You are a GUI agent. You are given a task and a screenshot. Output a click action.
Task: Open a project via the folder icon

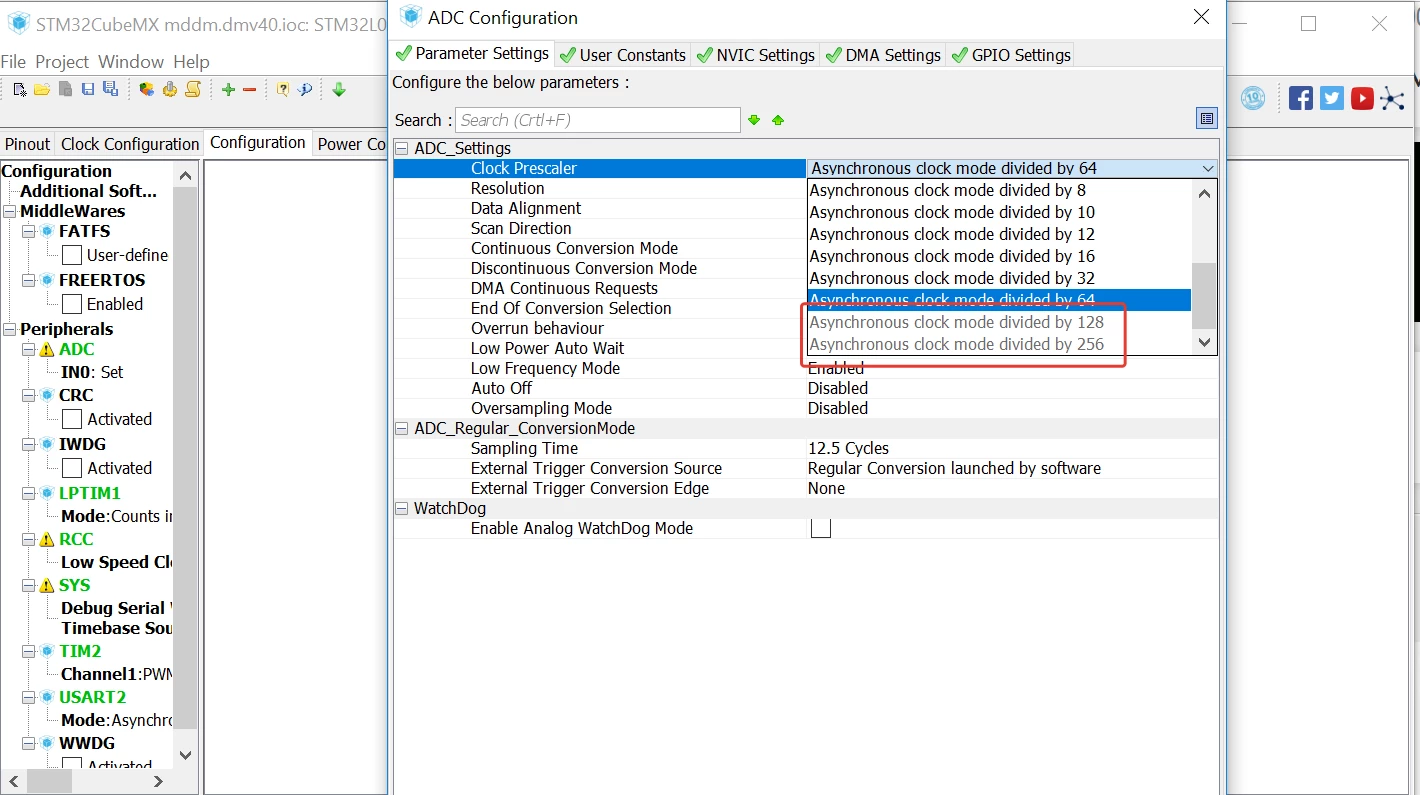[x=42, y=90]
